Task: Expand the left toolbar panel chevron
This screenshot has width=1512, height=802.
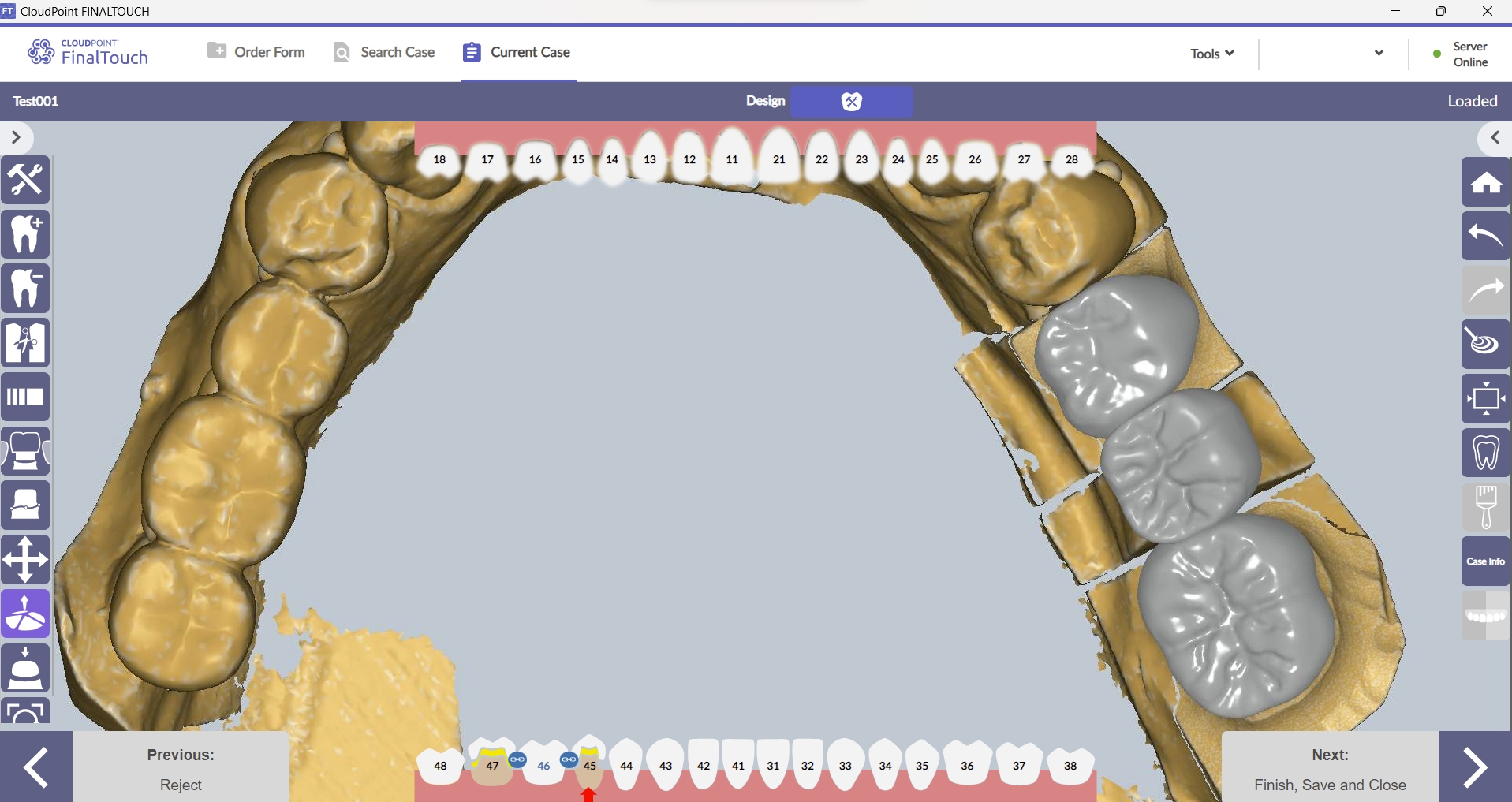Action: point(16,138)
